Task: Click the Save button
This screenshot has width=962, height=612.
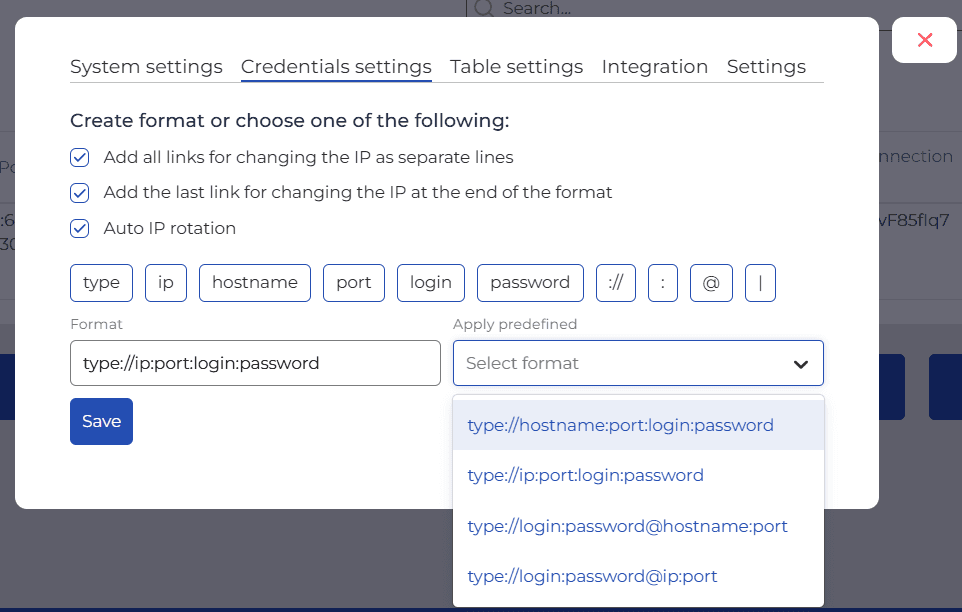Action: [x=101, y=421]
